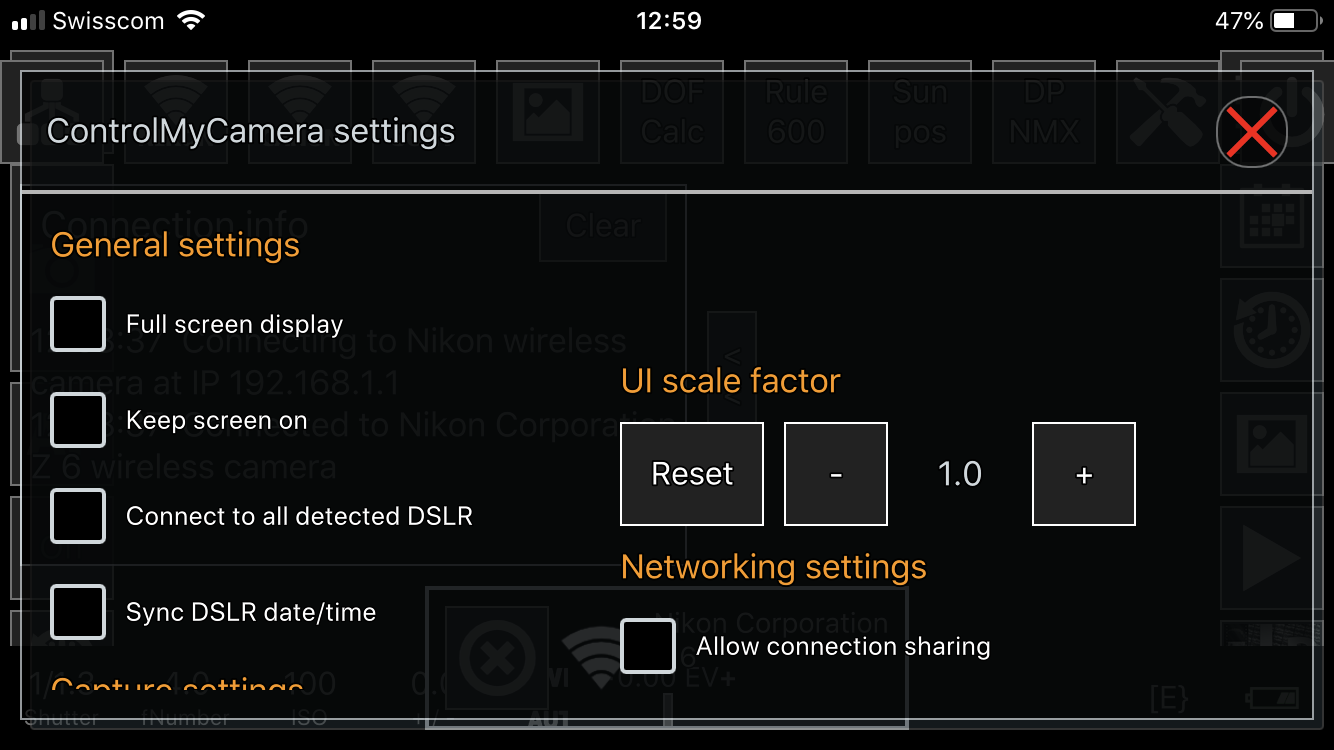
Task: Turn on Allow connection sharing
Action: tap(648, 646)
